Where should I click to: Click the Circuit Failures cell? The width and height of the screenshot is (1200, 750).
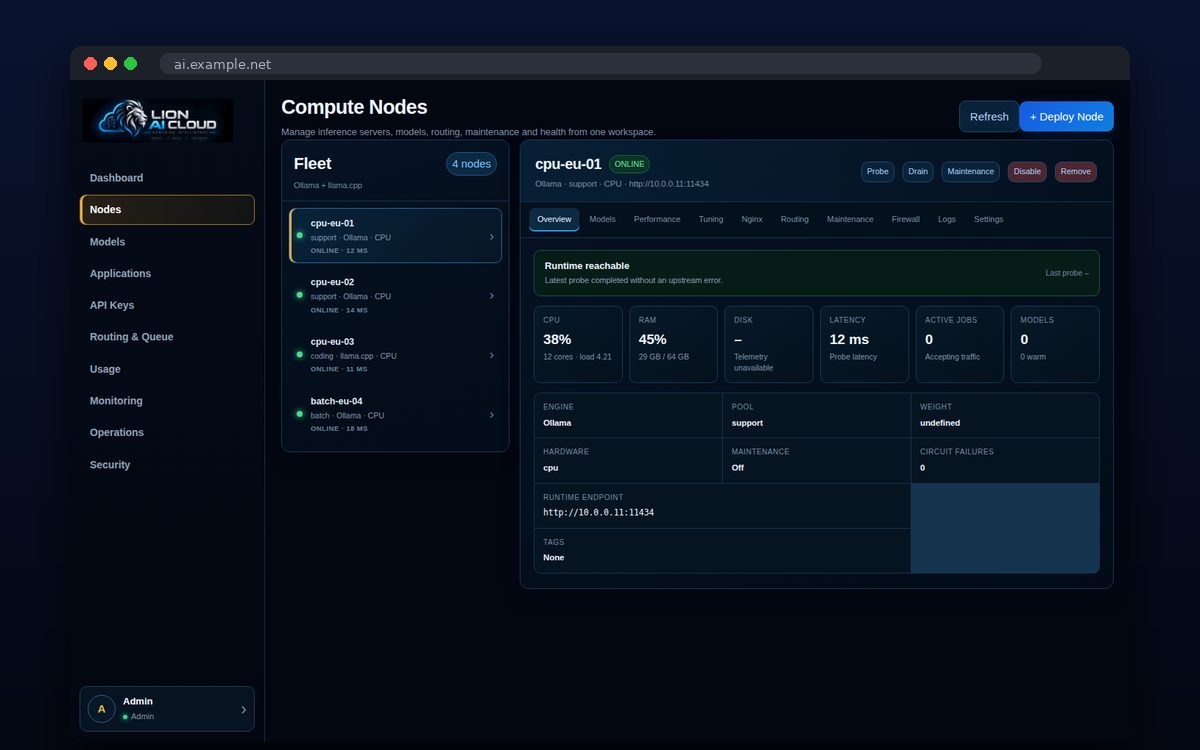click(1005, 460)
